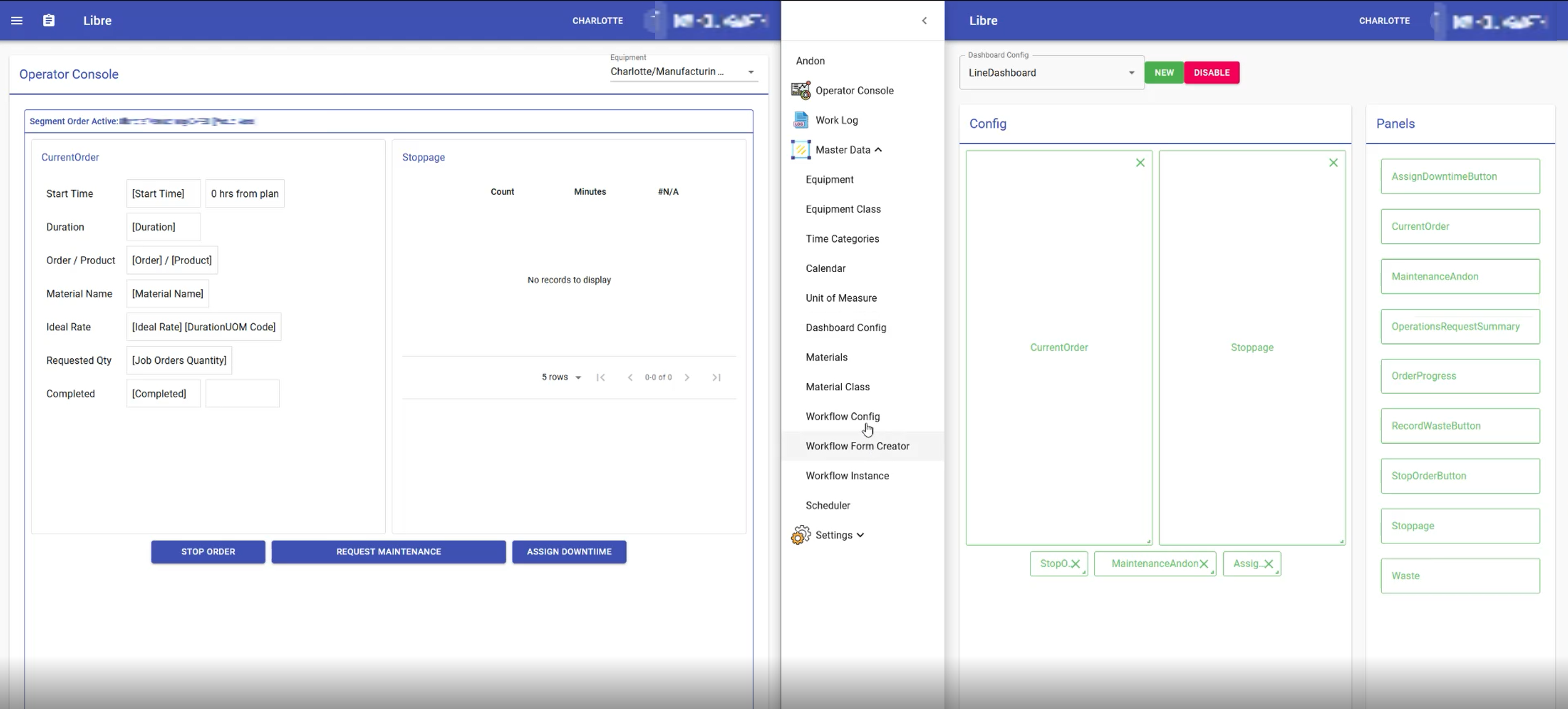Viewport: 1568px width, 709px height.
Task: Click the hamburger menu icon top-left
Action: (x=17, y=20)
